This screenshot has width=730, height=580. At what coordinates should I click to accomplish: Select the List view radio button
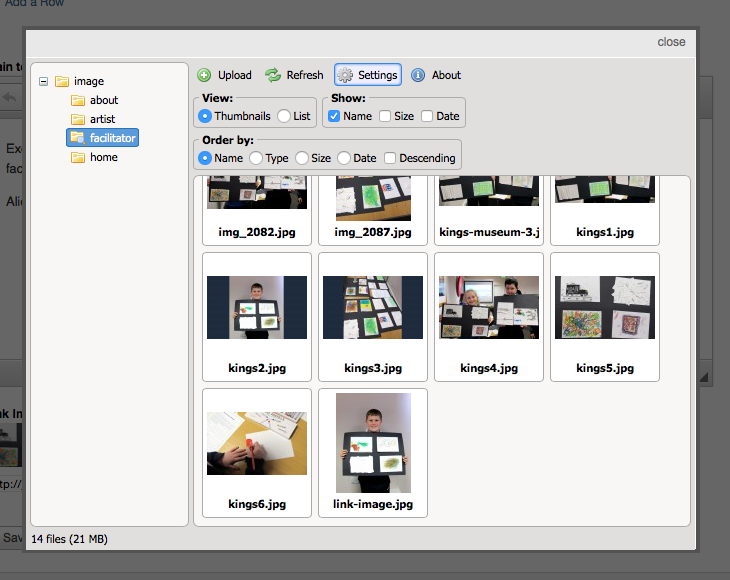click(284, 116)
